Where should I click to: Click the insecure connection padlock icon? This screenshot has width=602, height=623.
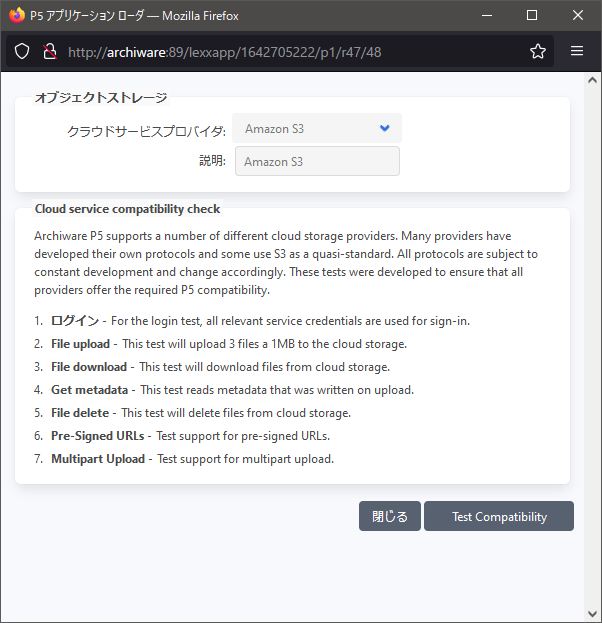tap(48, 52)
